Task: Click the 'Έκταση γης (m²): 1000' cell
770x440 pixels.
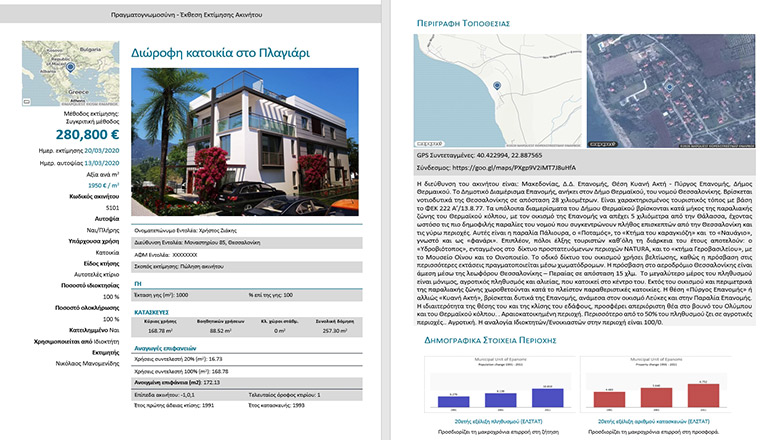Action: (161, 295)
